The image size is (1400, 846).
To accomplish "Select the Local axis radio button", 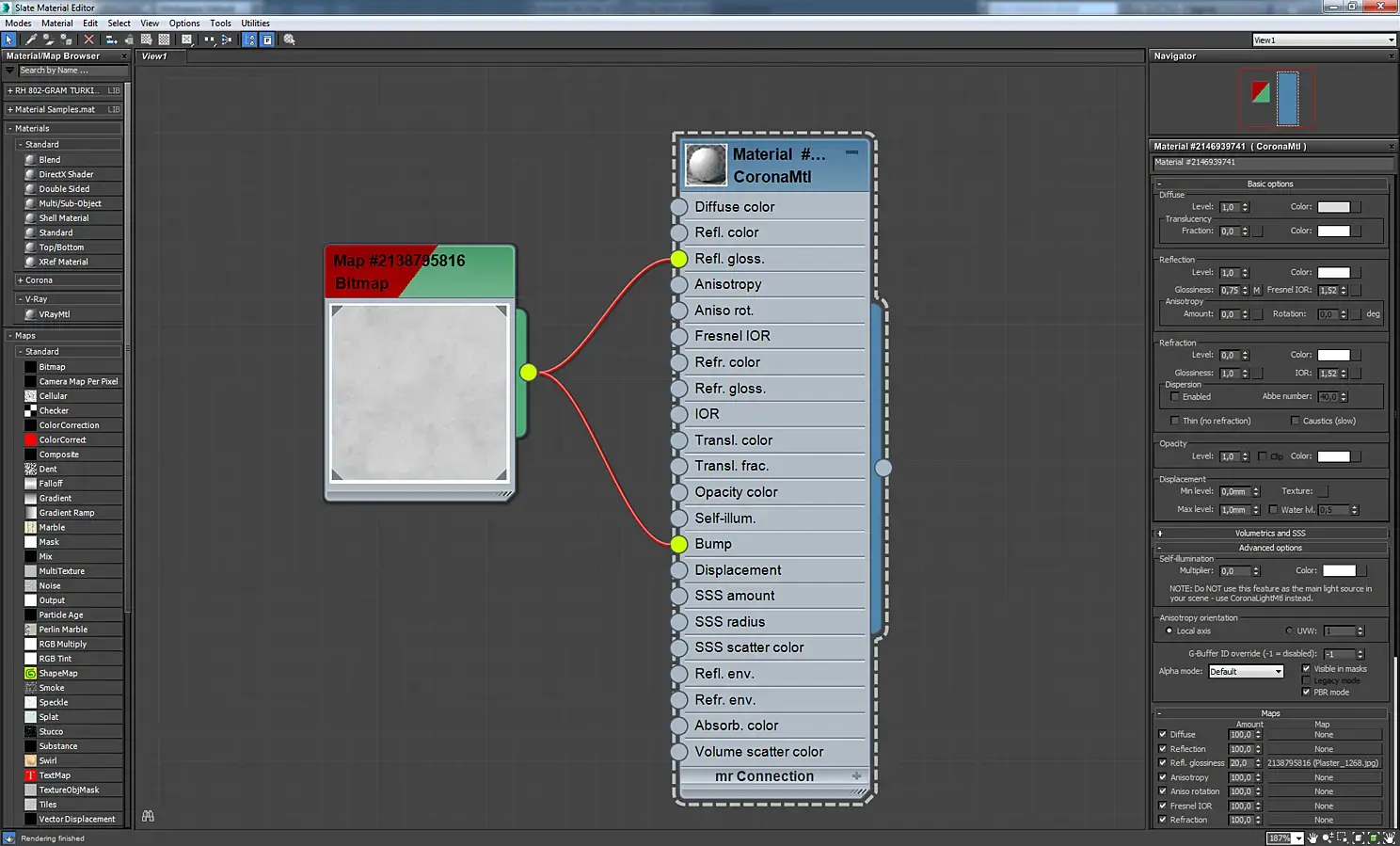I will pyautogui.click(x=1169, y=631).
